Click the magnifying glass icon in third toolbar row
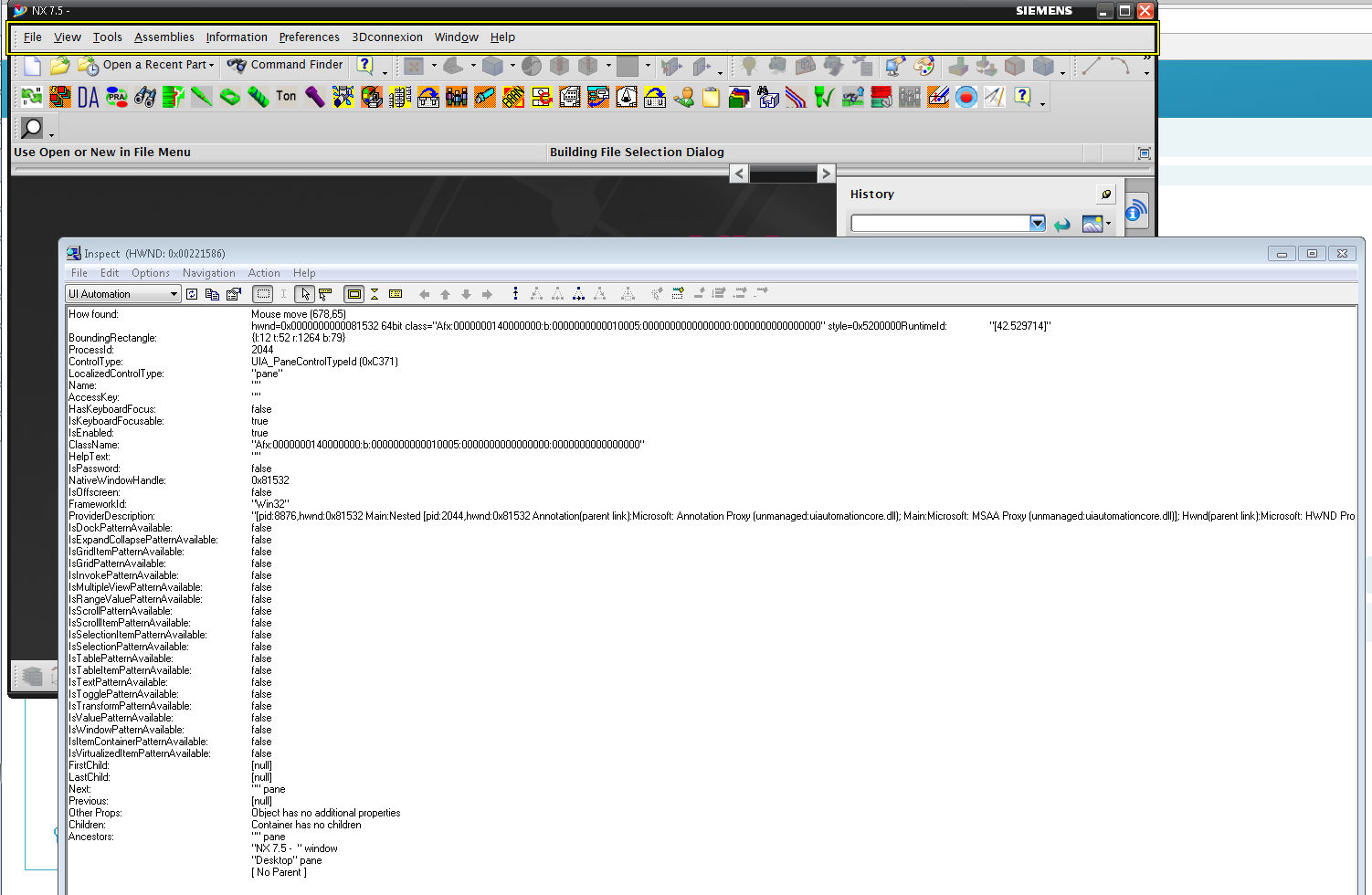Screen dimensions: 1372x895 point(32,128)
